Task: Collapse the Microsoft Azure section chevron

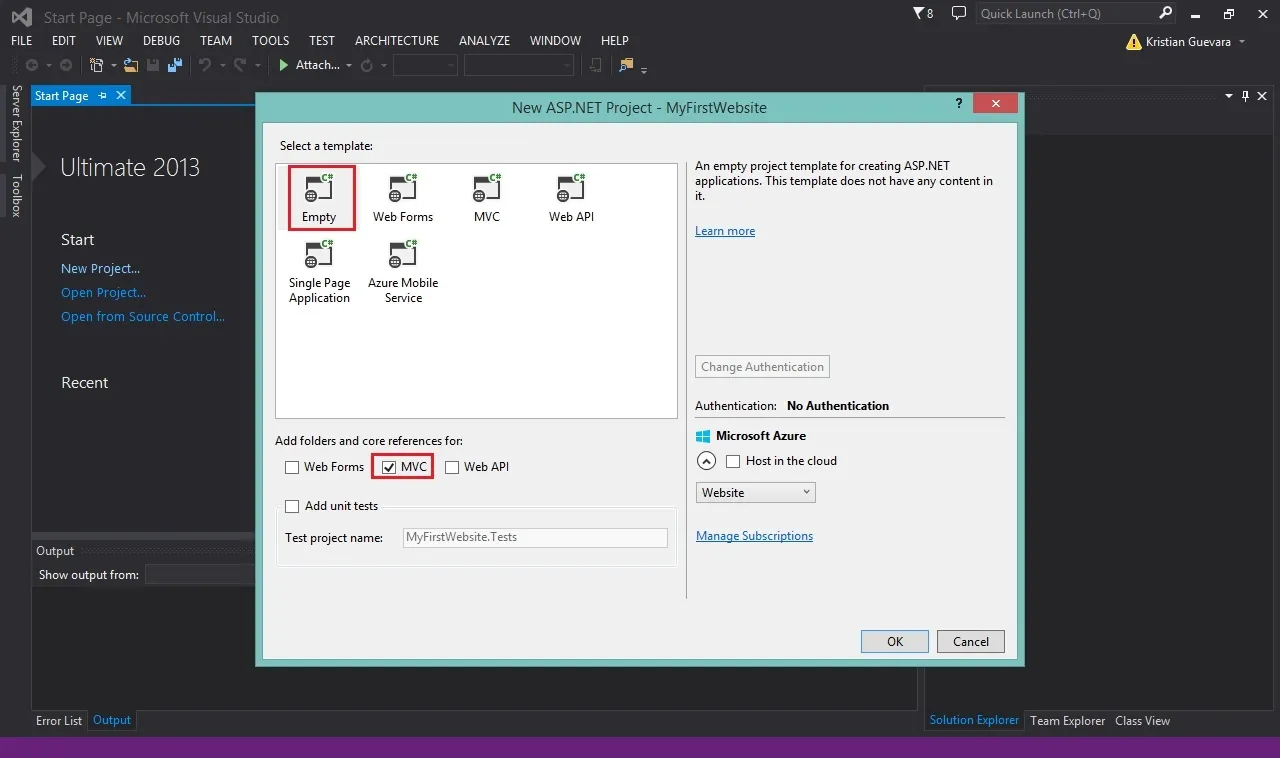Action: click(x=706, y=461)
